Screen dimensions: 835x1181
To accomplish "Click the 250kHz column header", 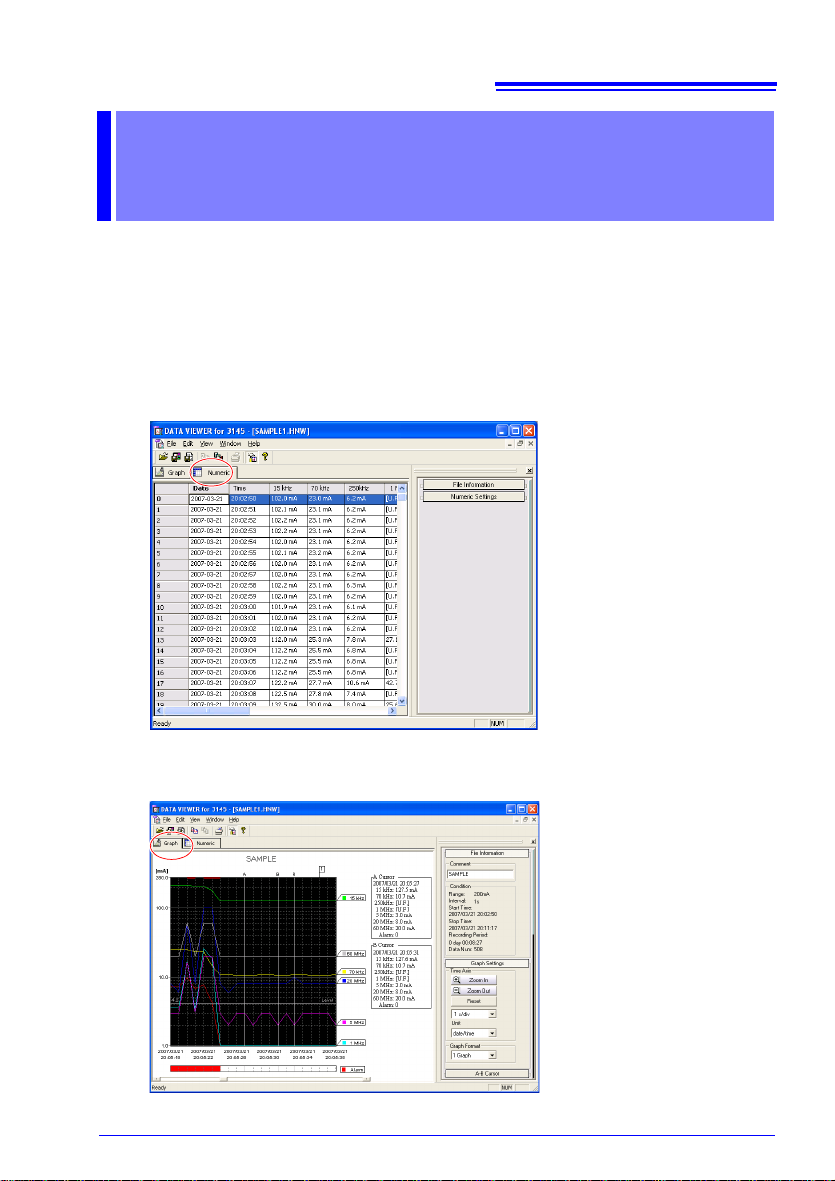I will (x=364, y=489).
